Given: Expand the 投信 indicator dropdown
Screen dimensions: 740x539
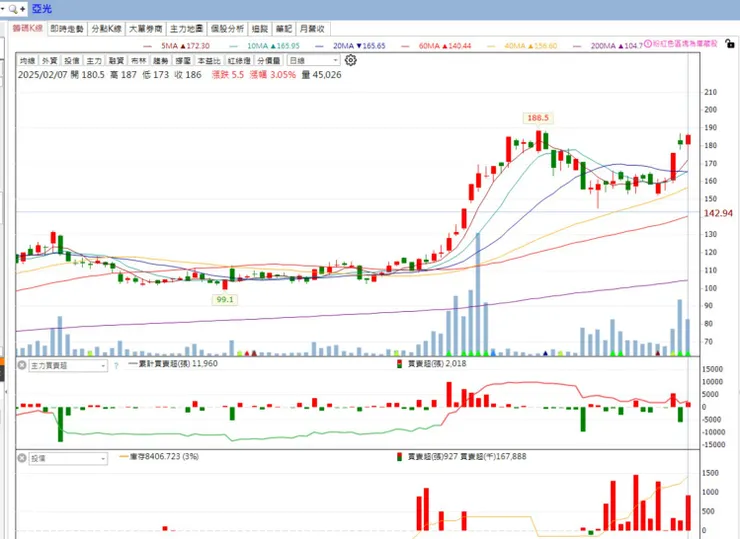Looking at the screenshot, I should click(x=68, y=458).
